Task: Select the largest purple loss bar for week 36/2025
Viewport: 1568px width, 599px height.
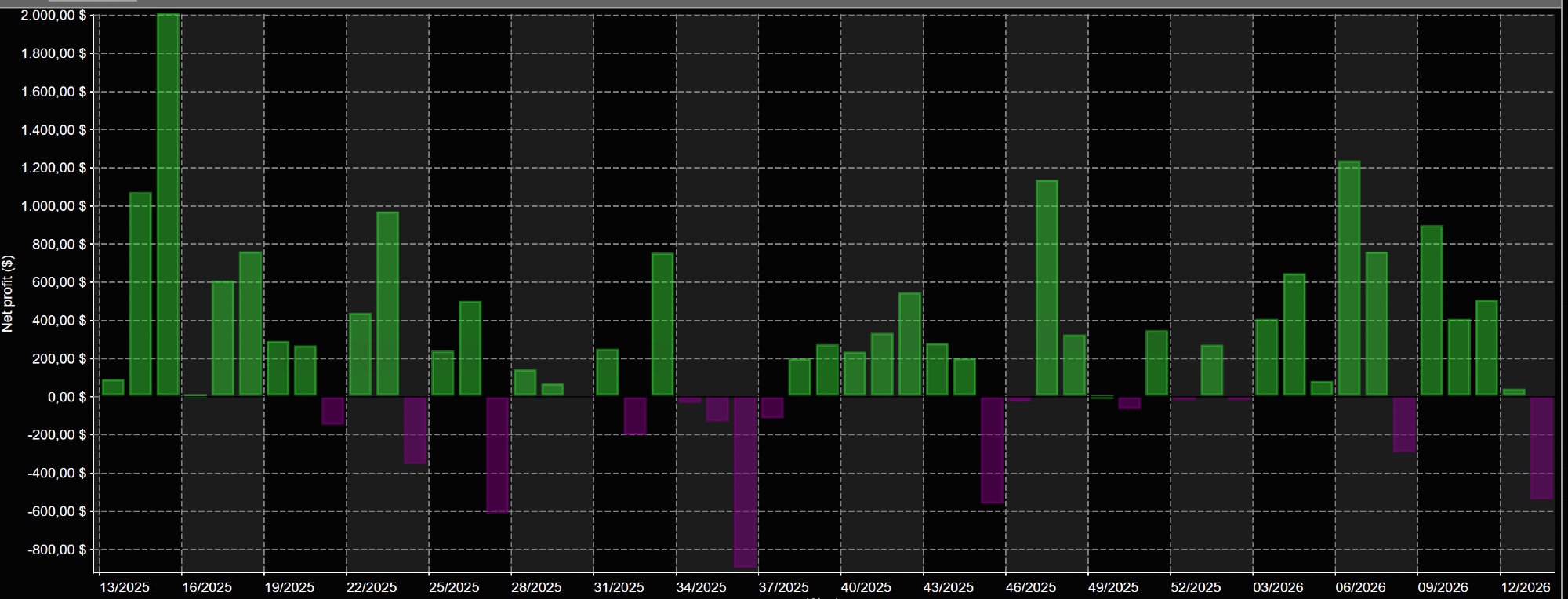Action: pos(745,481)
